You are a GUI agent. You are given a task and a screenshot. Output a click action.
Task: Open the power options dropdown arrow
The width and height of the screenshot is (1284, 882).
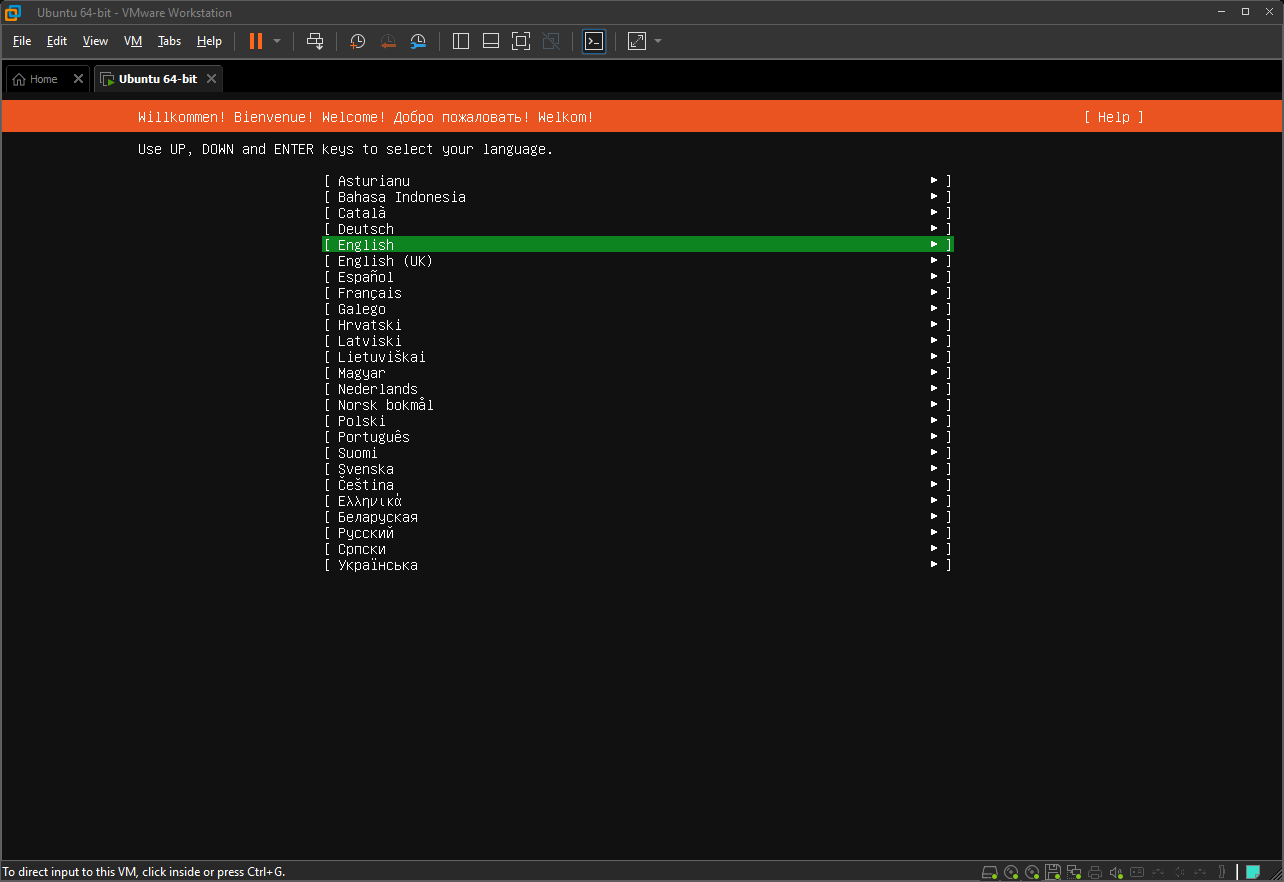tap(277, 41)
